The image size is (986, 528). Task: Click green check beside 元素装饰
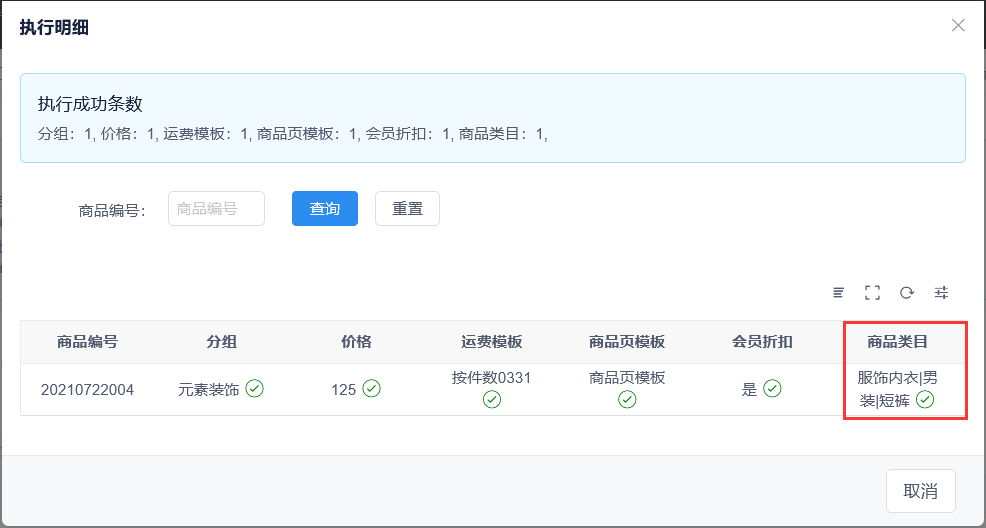[254, 389]
